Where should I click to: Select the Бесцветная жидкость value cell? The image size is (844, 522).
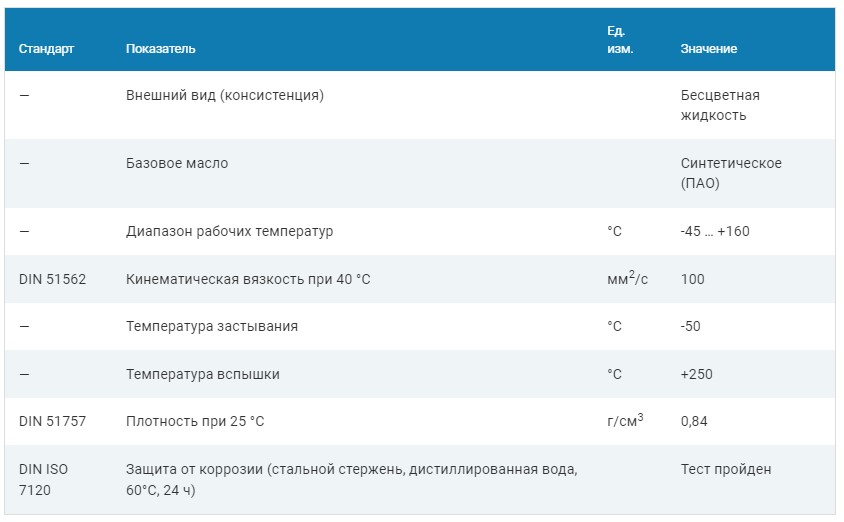tap(720, 105)
